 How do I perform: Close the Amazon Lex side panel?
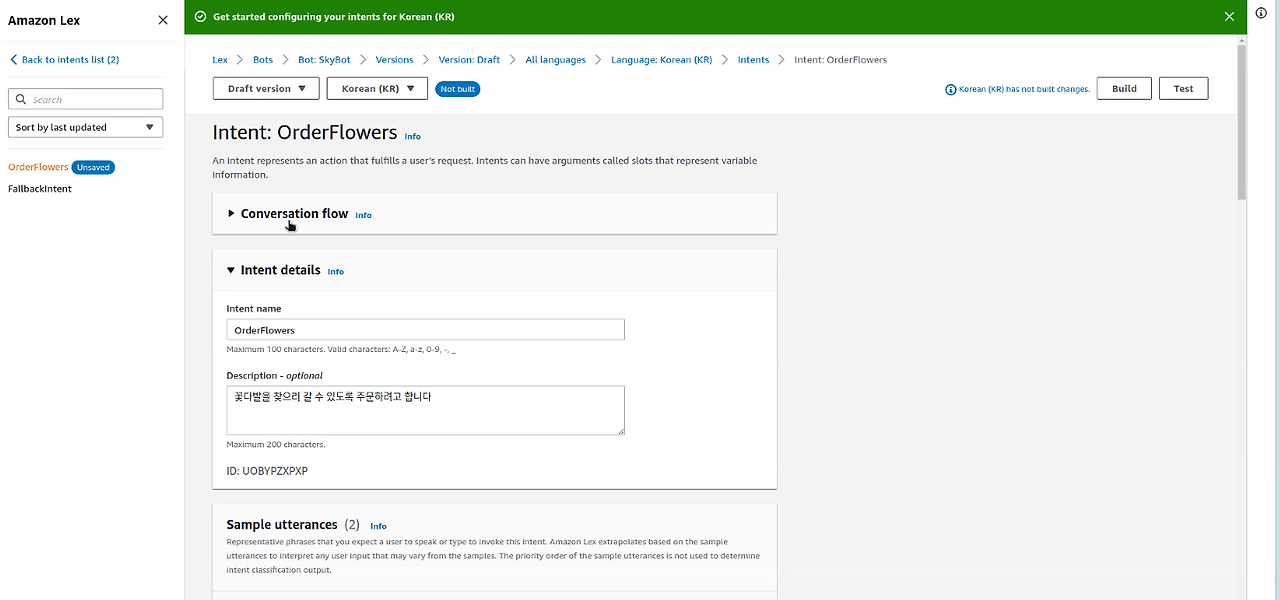[x=163, y=20]
